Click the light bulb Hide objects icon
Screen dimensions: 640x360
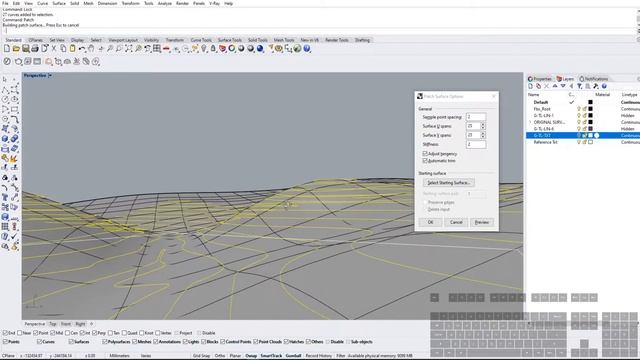coord(204,49)
